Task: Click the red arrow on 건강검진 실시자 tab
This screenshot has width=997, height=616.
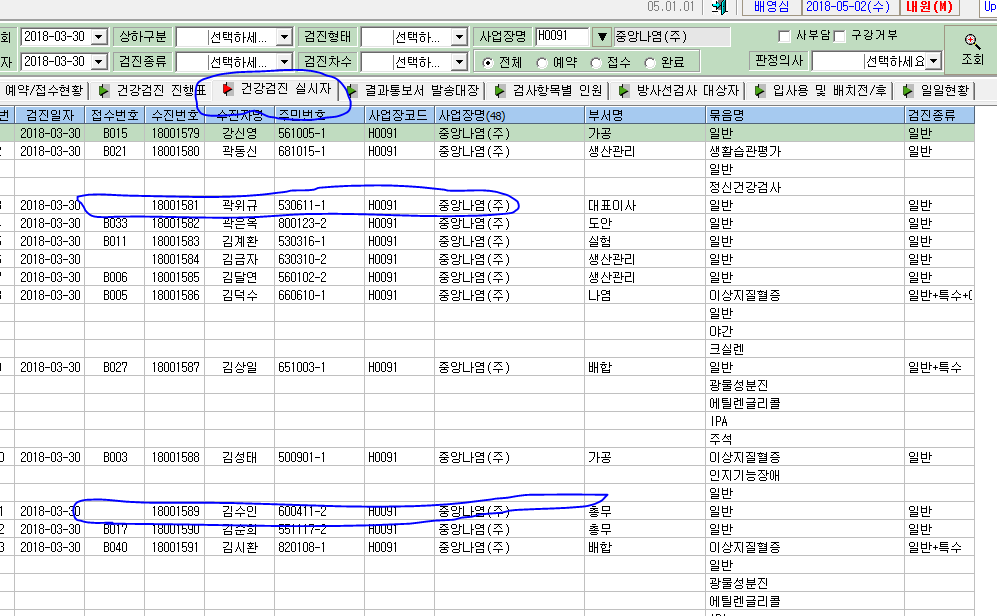Action: 227,89
